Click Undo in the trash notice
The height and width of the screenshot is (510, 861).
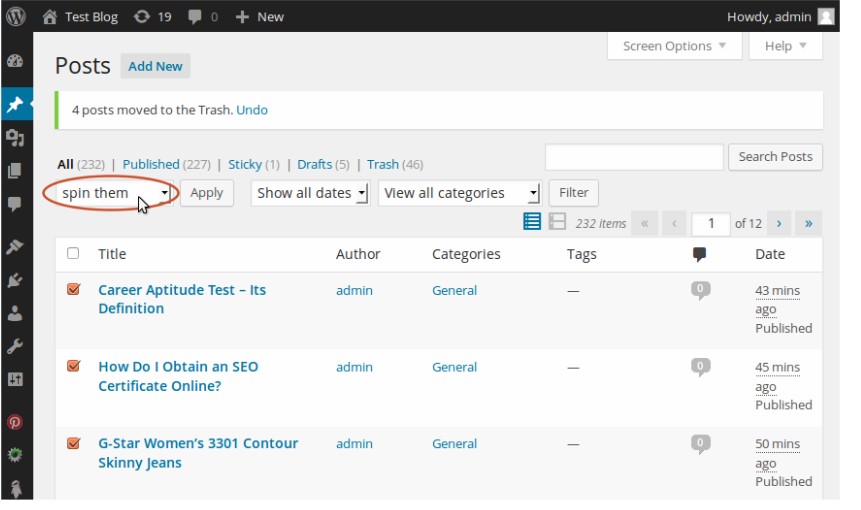pos(252,110)
